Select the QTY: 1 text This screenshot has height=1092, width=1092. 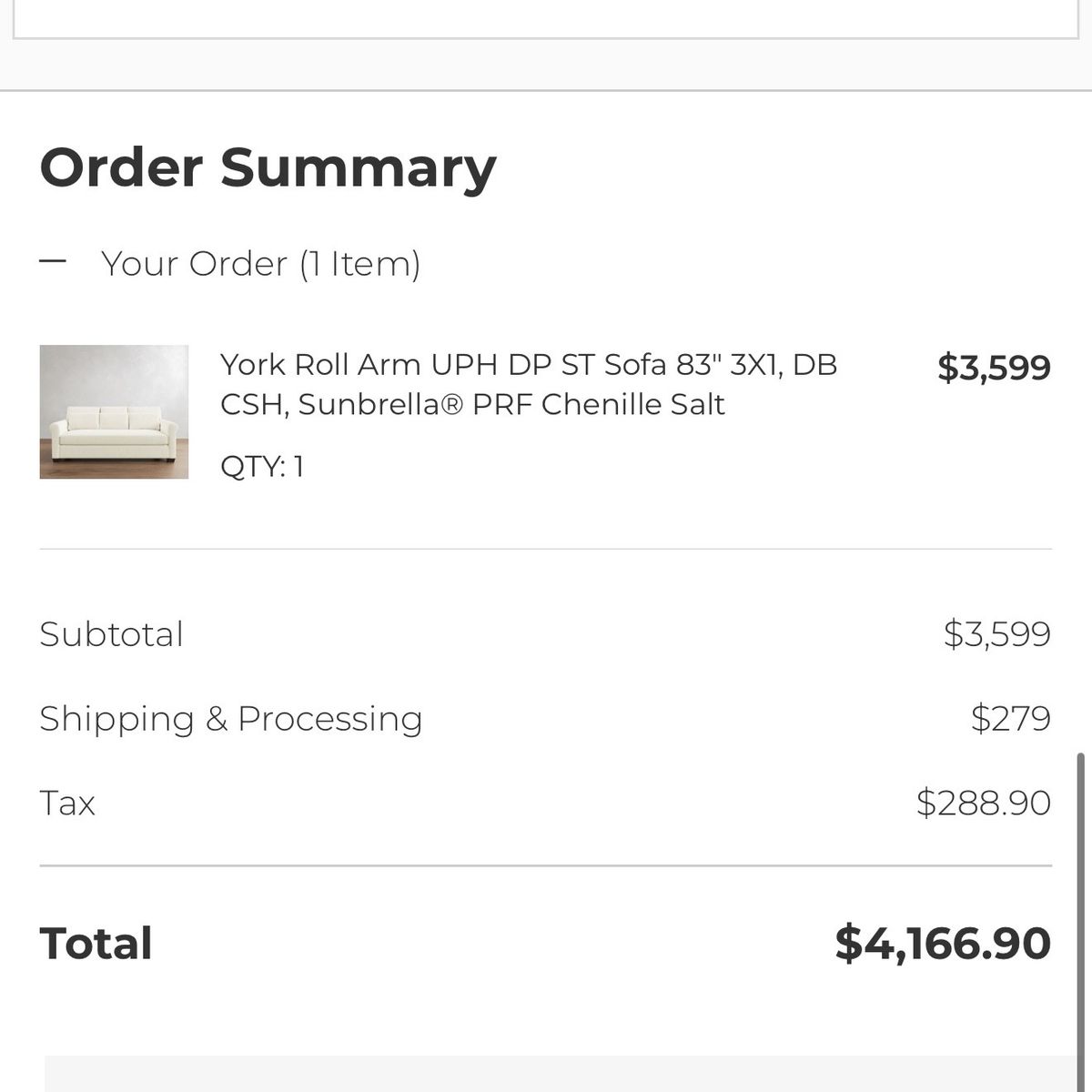click(x=262, y=466)
